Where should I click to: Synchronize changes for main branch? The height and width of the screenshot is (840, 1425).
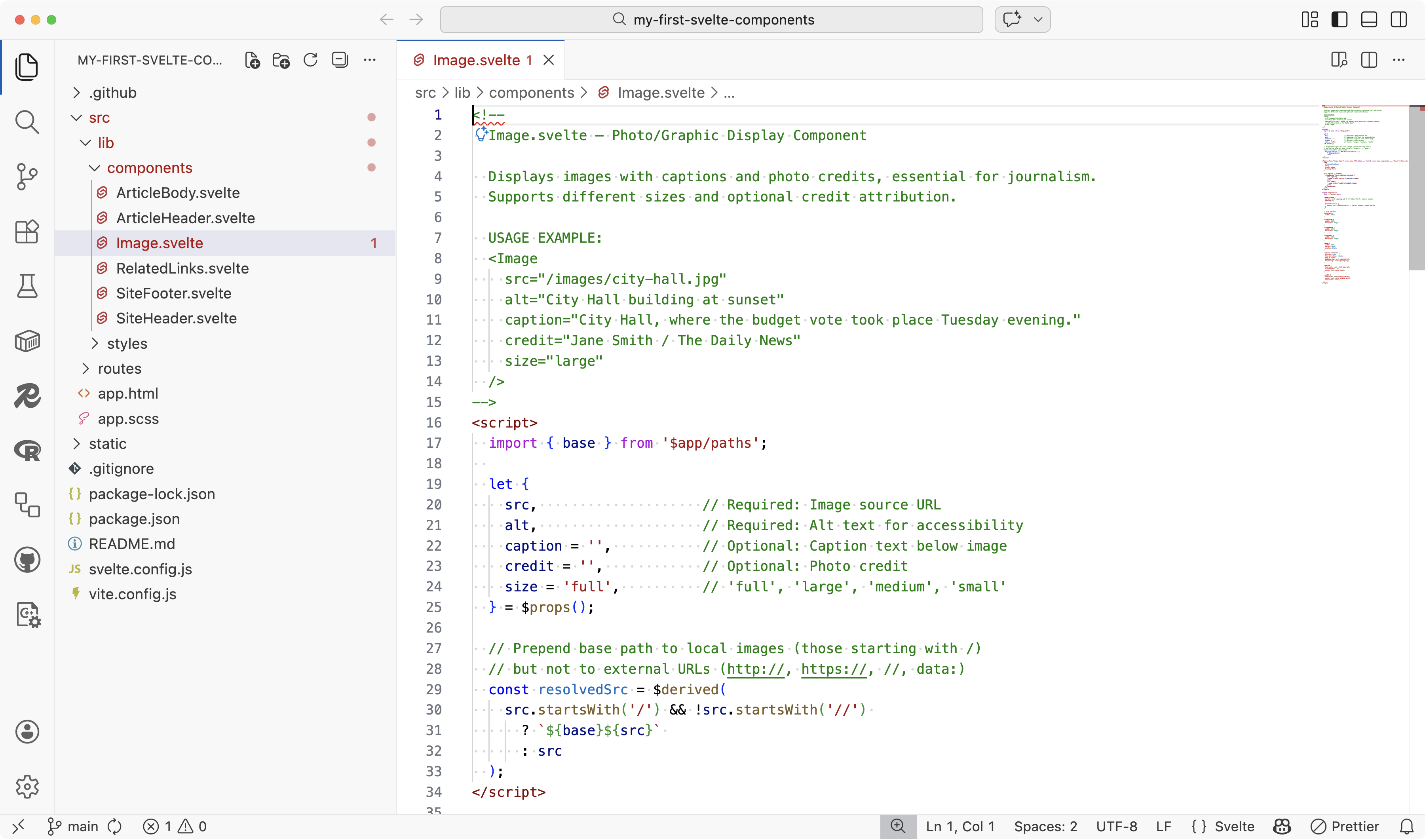tap(115, 827)
